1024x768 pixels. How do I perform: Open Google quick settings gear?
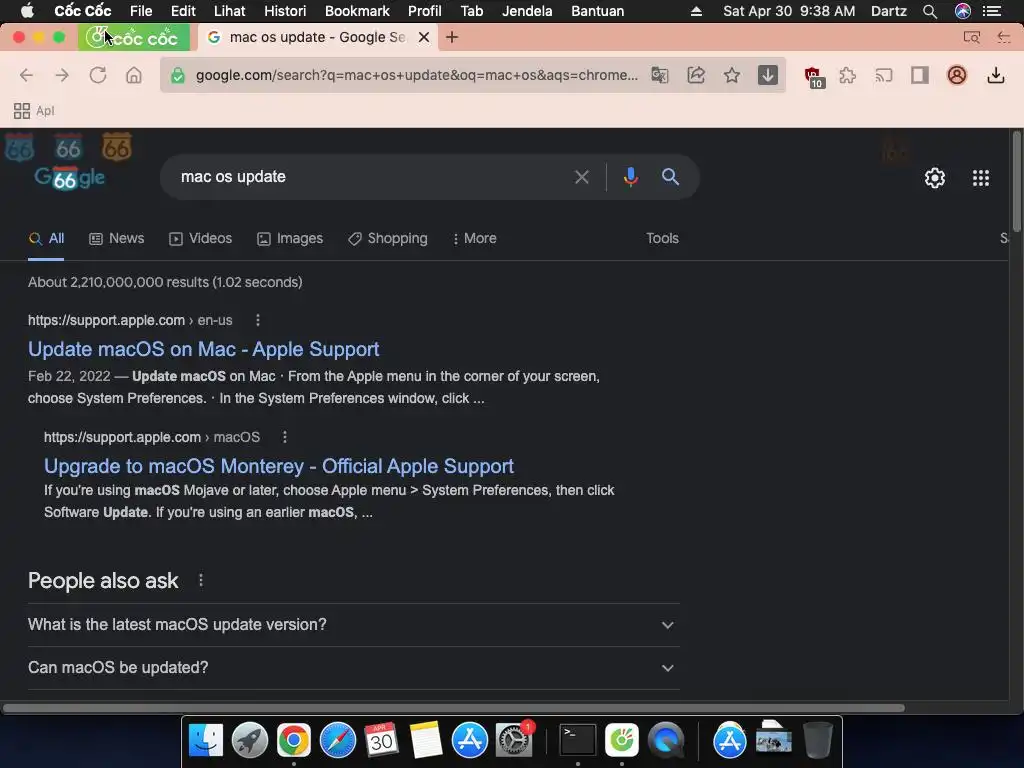point(935,178)
